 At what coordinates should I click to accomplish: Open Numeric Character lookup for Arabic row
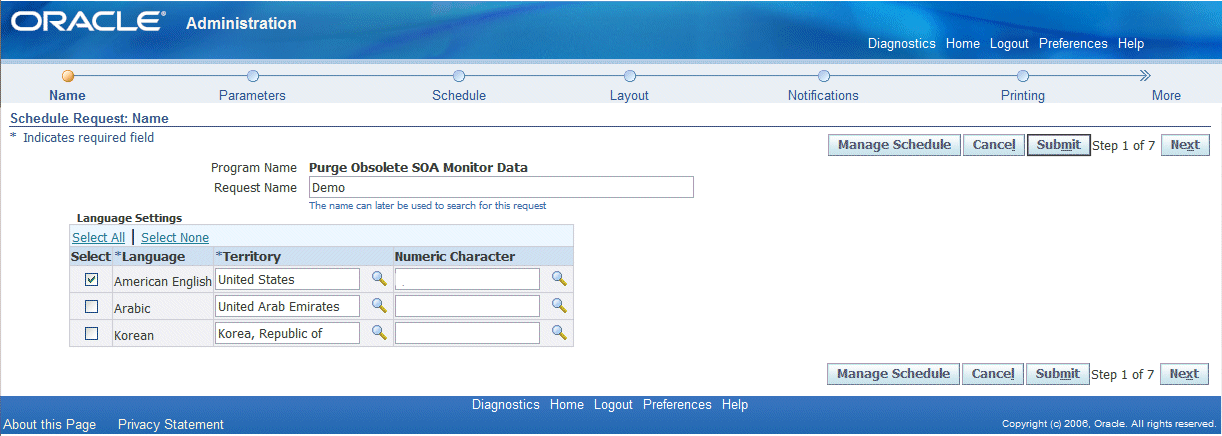pos(559,305)
